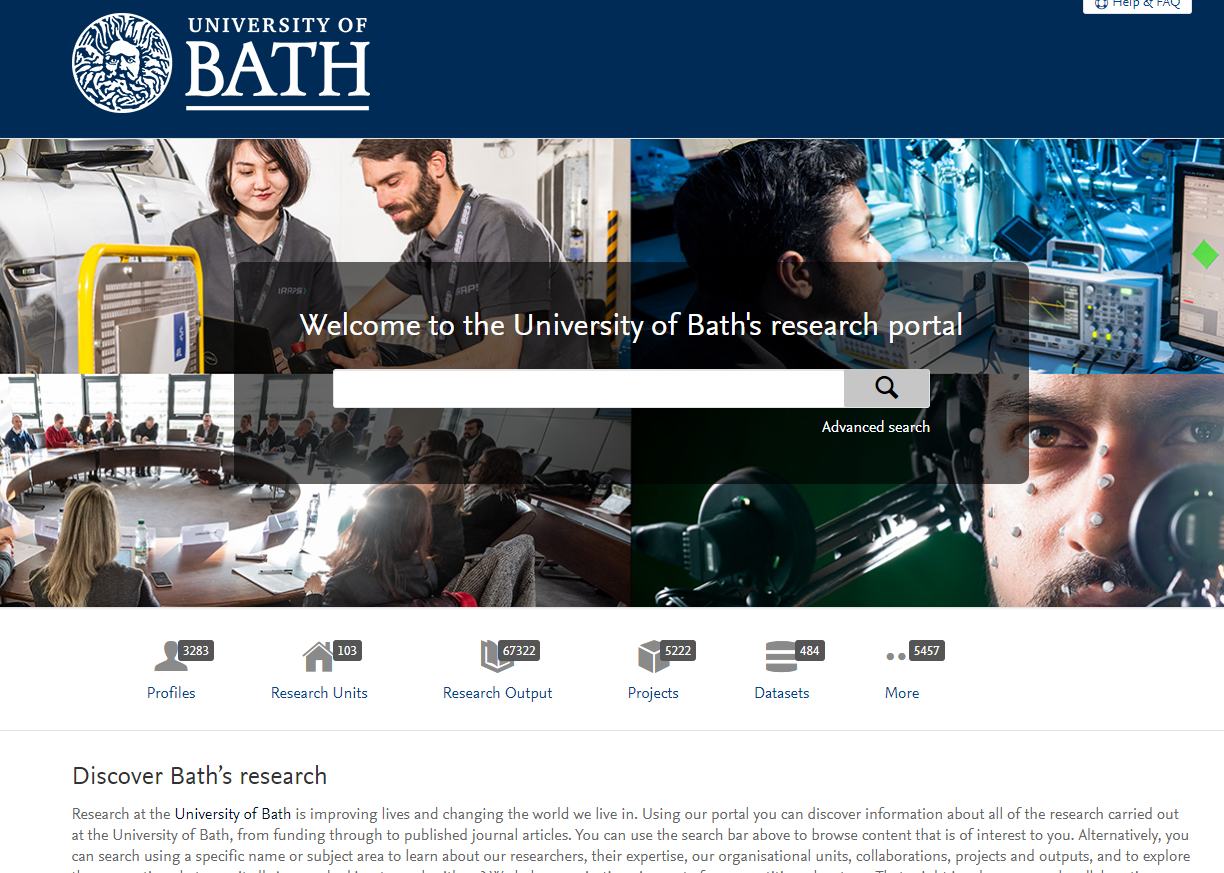Click the 67322 Research Output count badge
1224x873 pixels.
coord(519,651)
